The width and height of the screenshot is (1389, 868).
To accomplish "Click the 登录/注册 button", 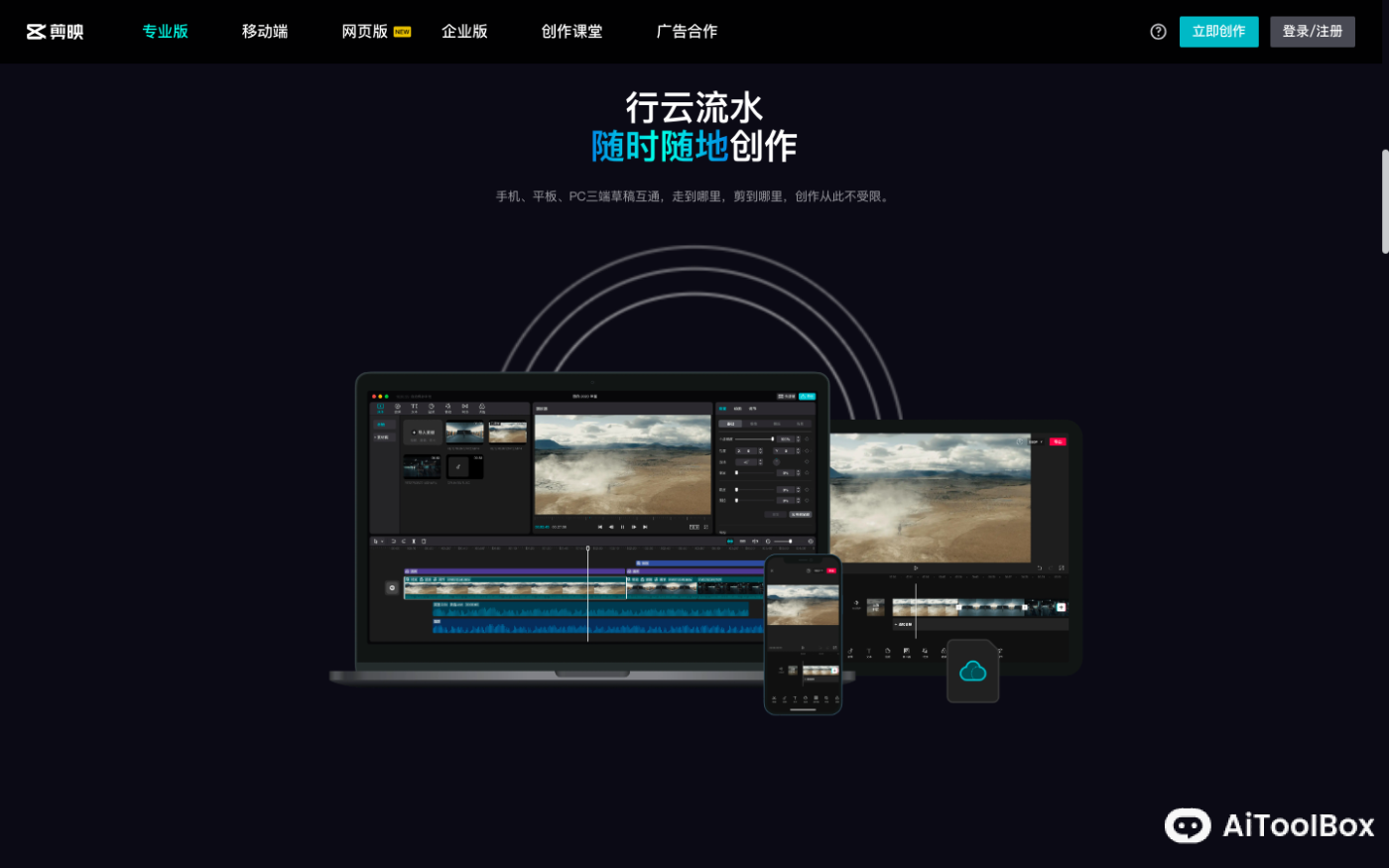I will coord(1312,31).
